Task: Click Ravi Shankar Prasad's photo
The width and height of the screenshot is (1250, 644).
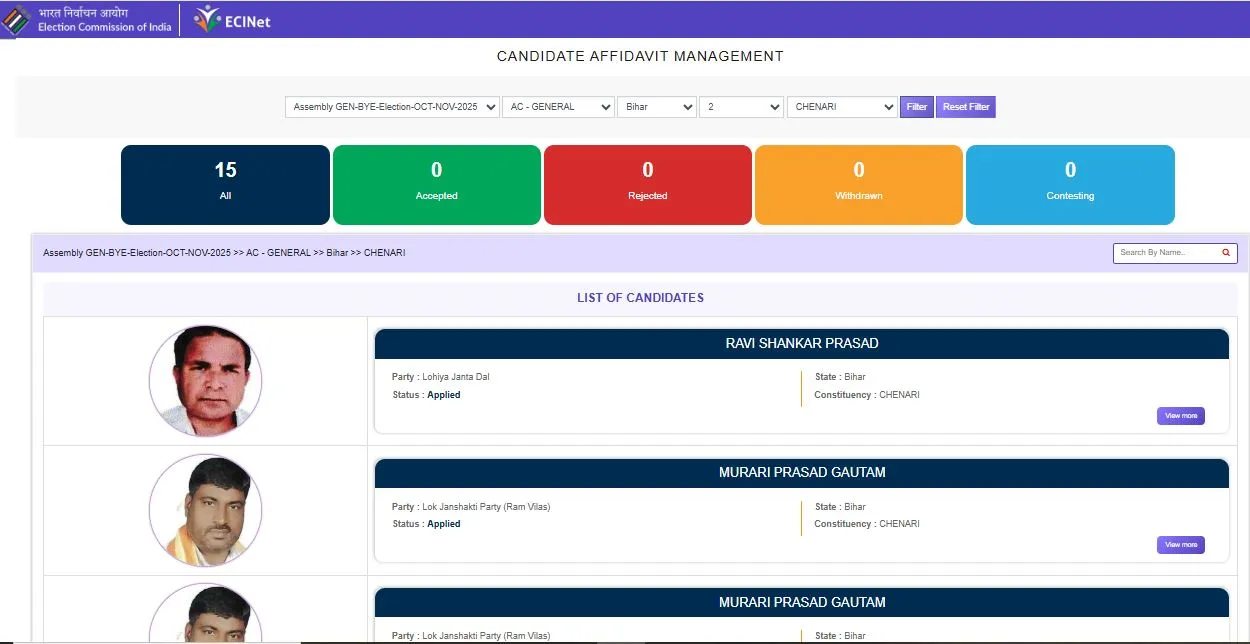Action: tap(205, 381)
